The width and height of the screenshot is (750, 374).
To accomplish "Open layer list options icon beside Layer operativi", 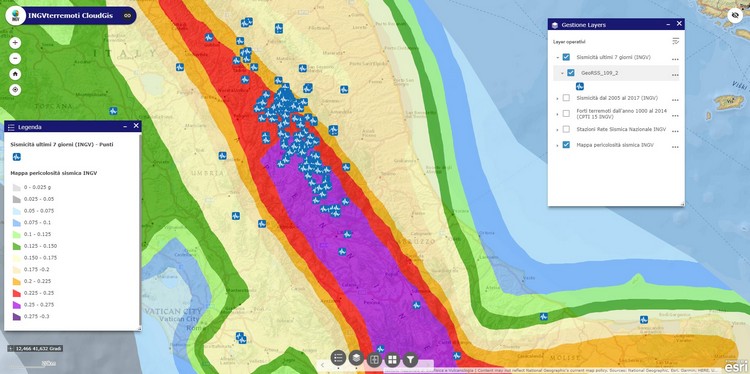I will (x=675, y=41).
